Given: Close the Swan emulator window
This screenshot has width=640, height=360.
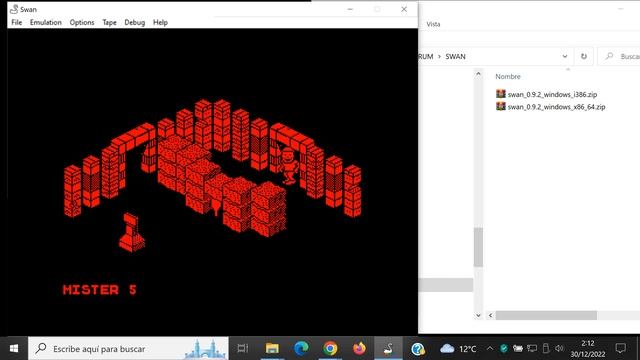Looking at the screenshot, I should pos(404,9).
